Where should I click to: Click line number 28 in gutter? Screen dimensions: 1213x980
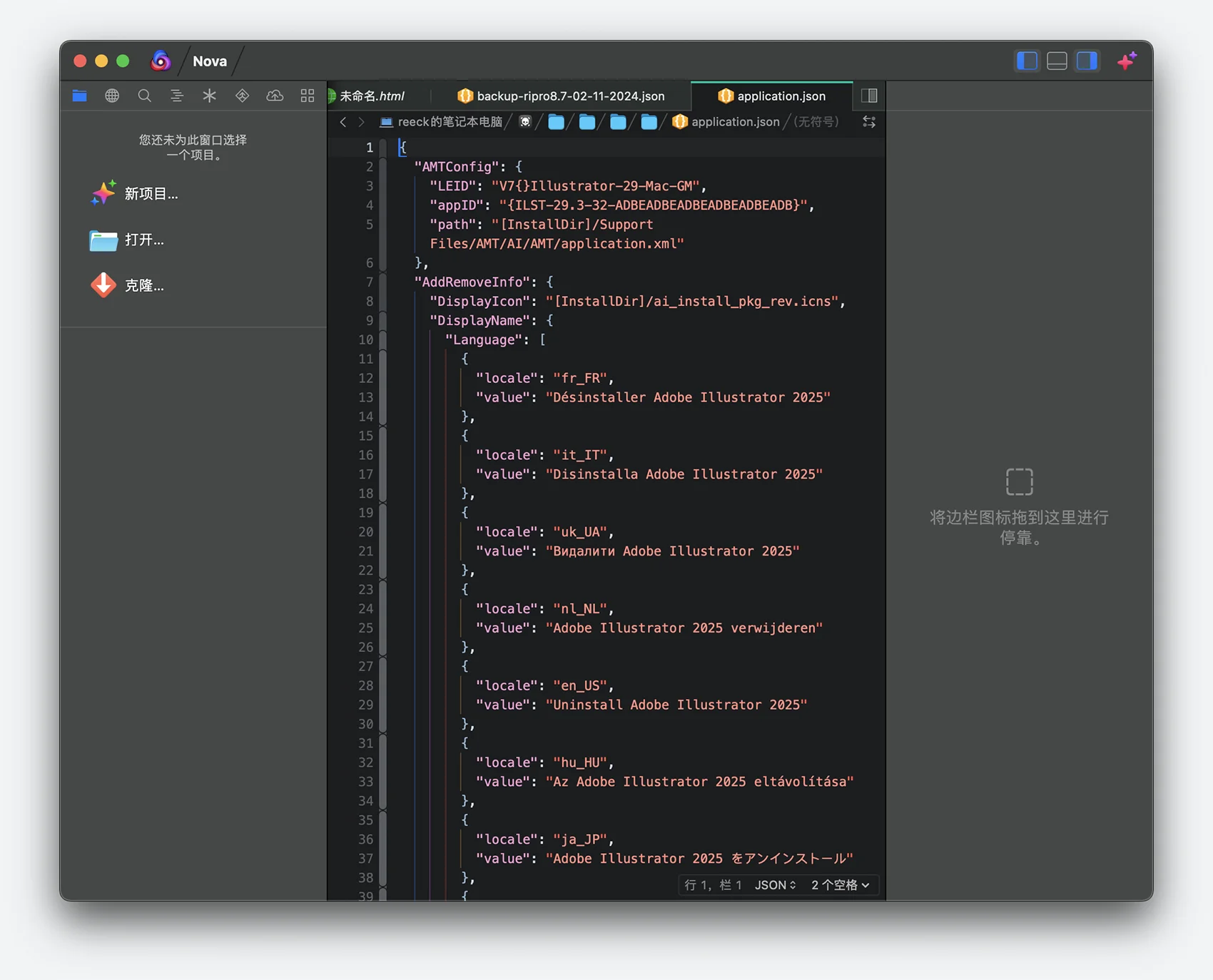tap(365, 685)
